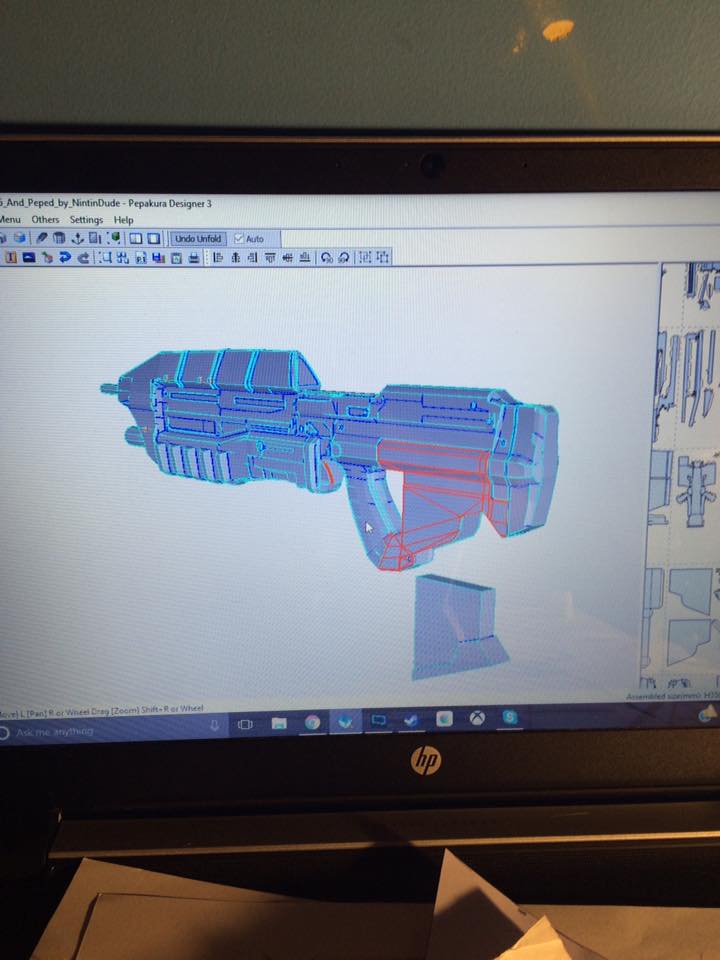Open the partly visible Menu item in menu bar
The image size is (720, 960).
(x=10, y=219)
